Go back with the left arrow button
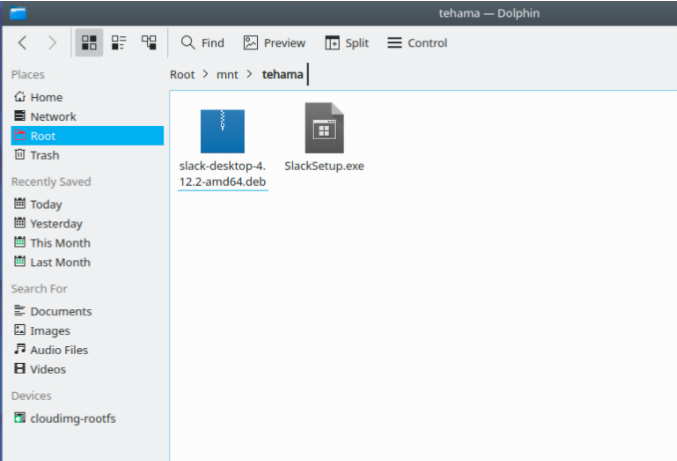The width and height of the screenshot is (677, 461). pos(23,43)
